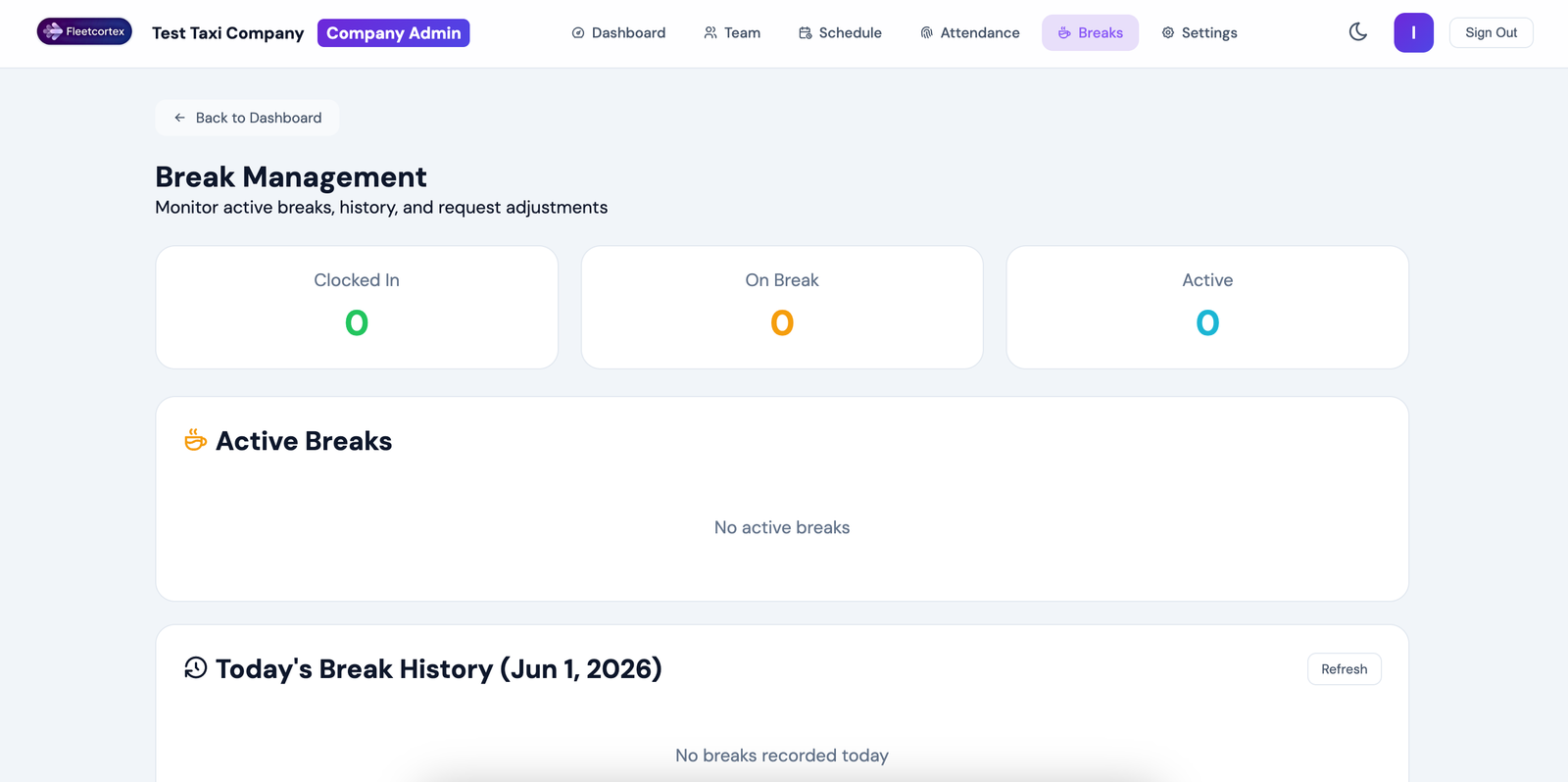The image size is (1568, 782).
Task: Select the Clocked In stat card
Action: (x=357, y=308)
